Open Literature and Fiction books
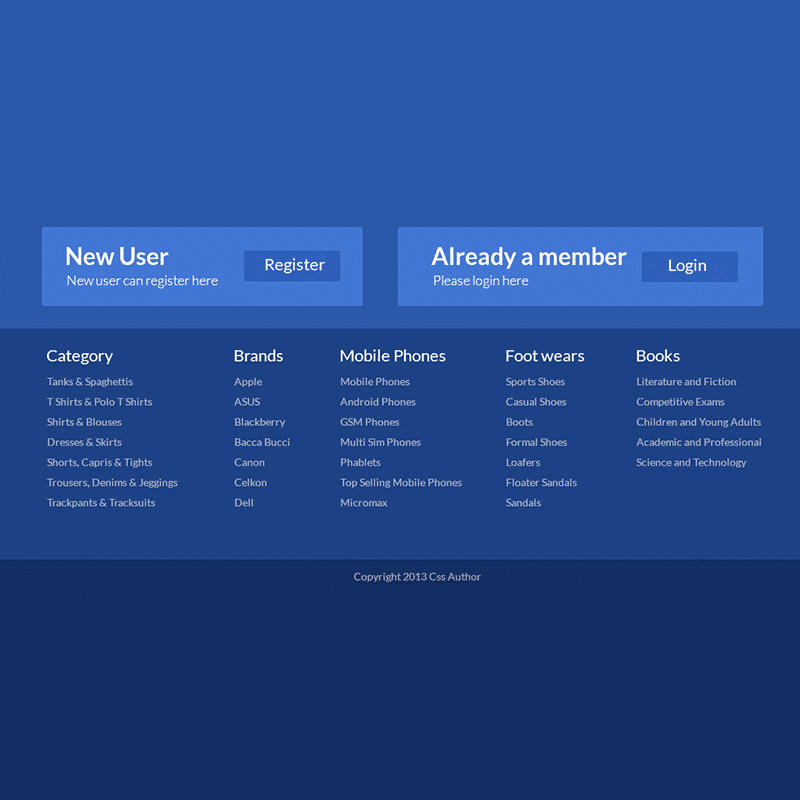Image resolution: width=800 pixels, height=800 pixels. coord(686,382)
